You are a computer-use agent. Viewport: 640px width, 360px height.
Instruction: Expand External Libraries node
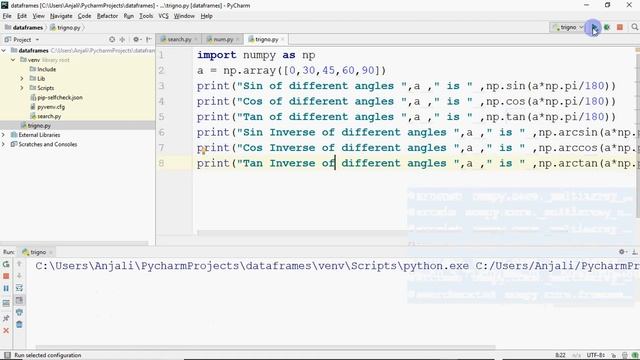[4, 135]
